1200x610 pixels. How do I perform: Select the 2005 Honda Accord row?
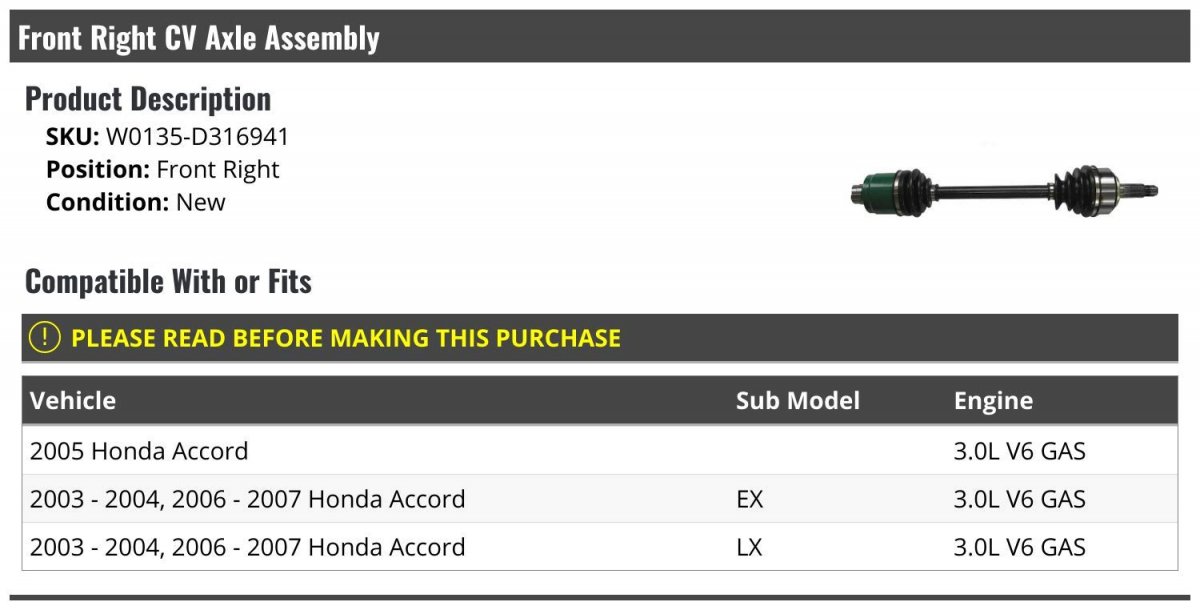coord(139,451)
